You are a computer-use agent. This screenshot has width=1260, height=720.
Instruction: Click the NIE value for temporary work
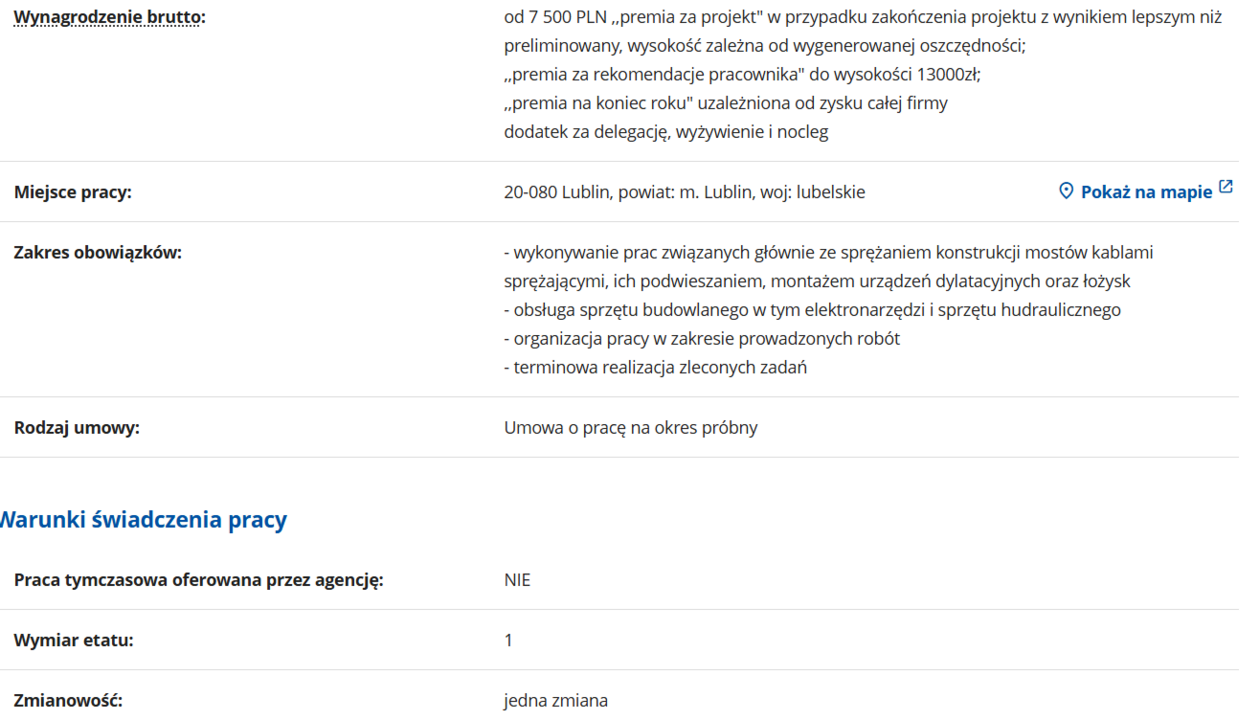coord(517,580)
